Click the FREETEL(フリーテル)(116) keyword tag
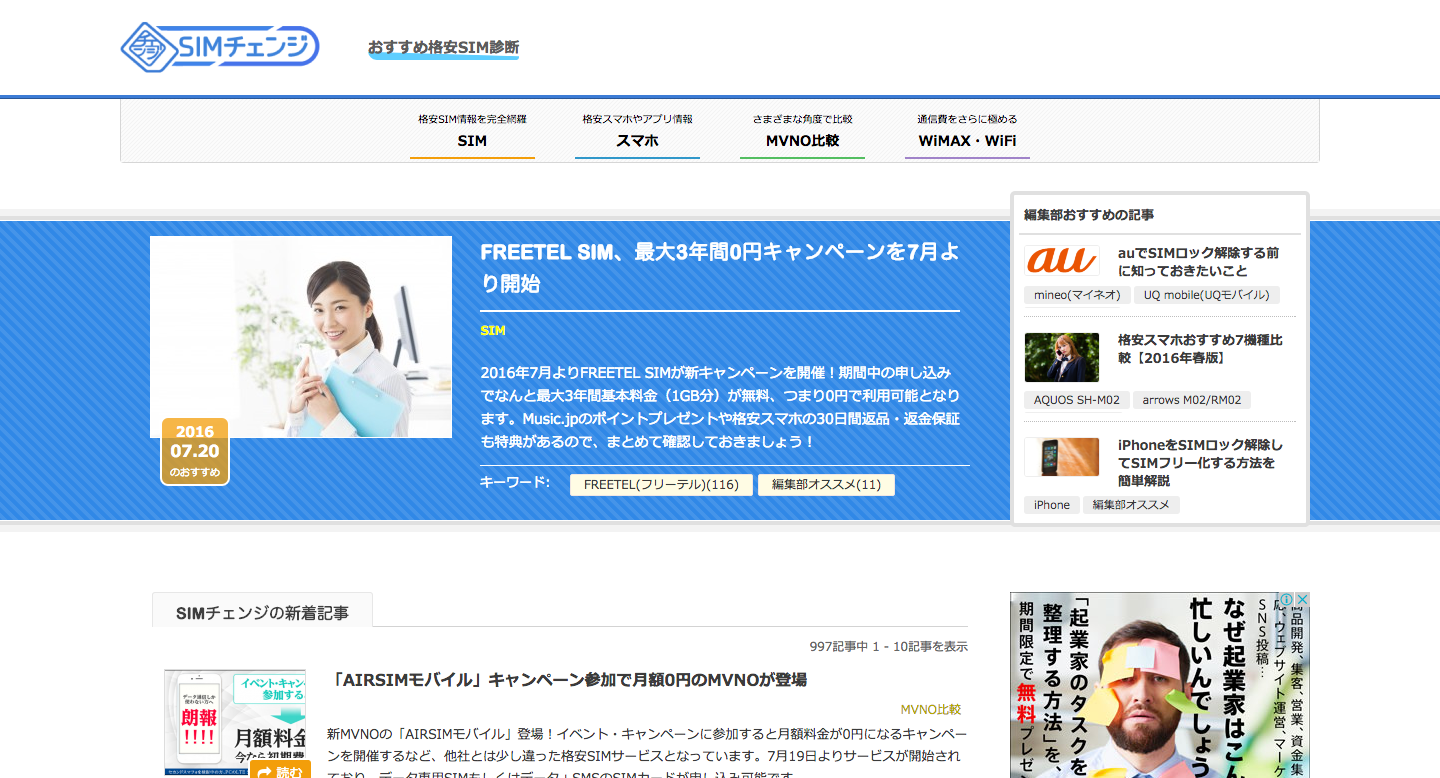Screen dimensions: 1440x778 [x=661, y=485]
